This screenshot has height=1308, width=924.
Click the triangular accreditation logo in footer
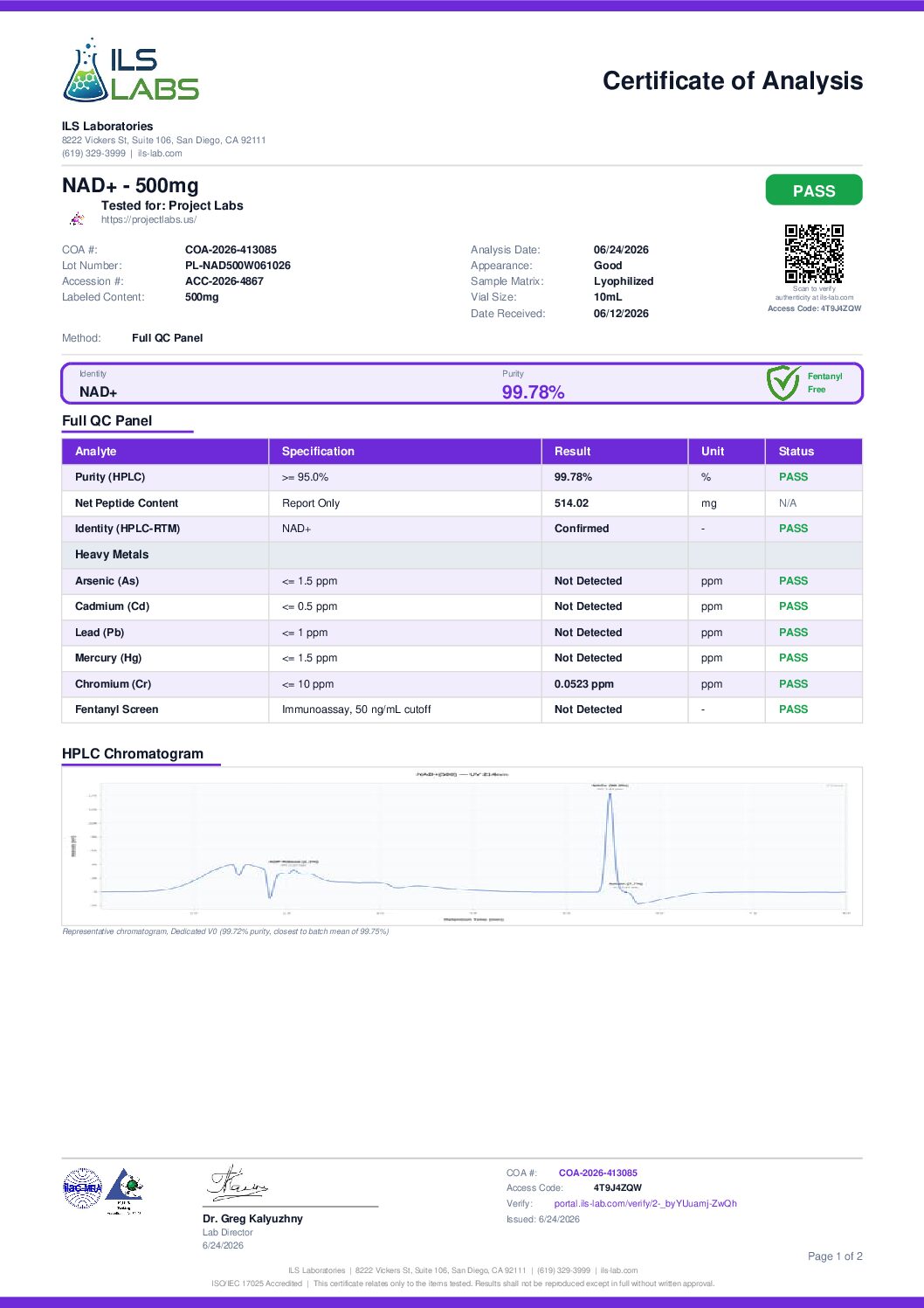[125, 1191]
